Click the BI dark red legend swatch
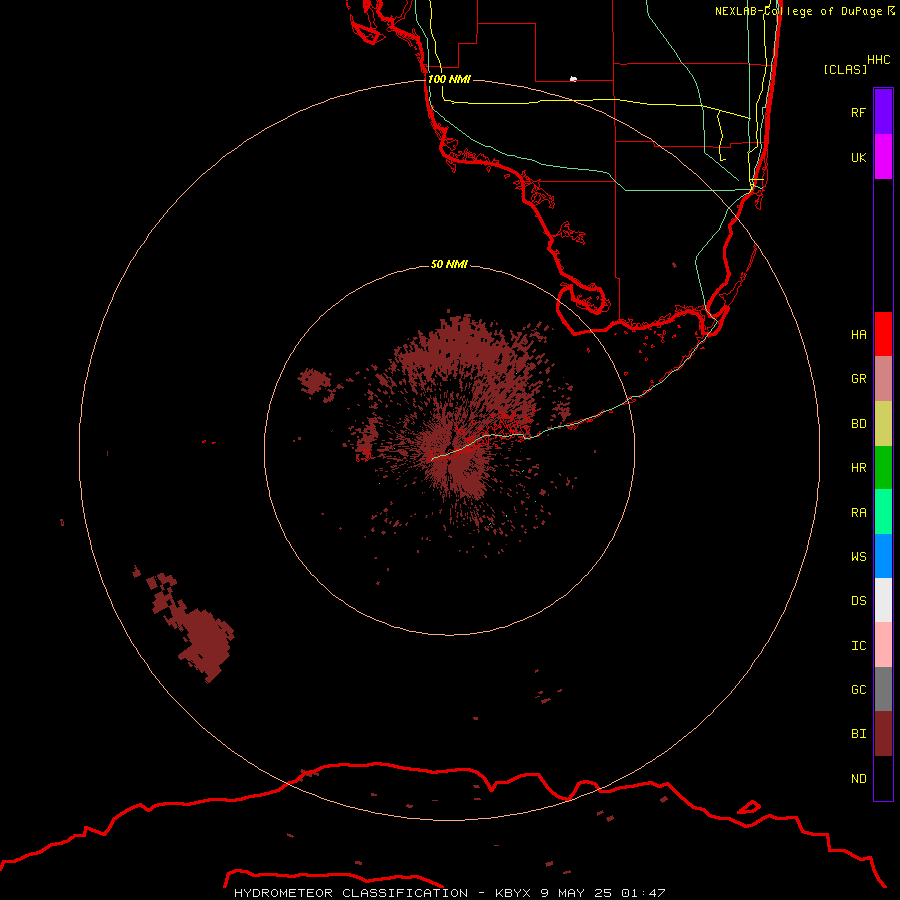Viewport: 900px width, 900px height. pyautogui.click(x=883, y=734)
